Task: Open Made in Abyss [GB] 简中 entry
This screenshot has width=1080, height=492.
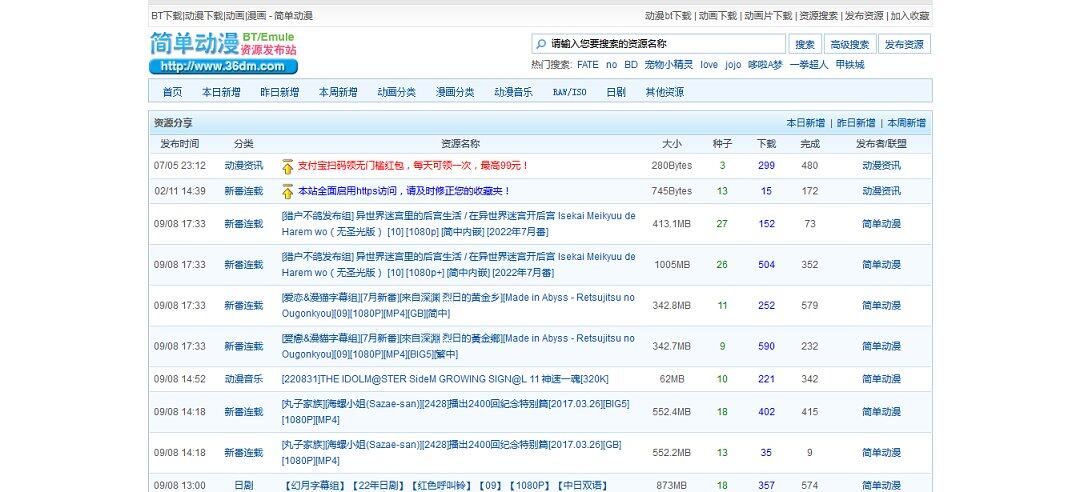Action: pos(458,305)
